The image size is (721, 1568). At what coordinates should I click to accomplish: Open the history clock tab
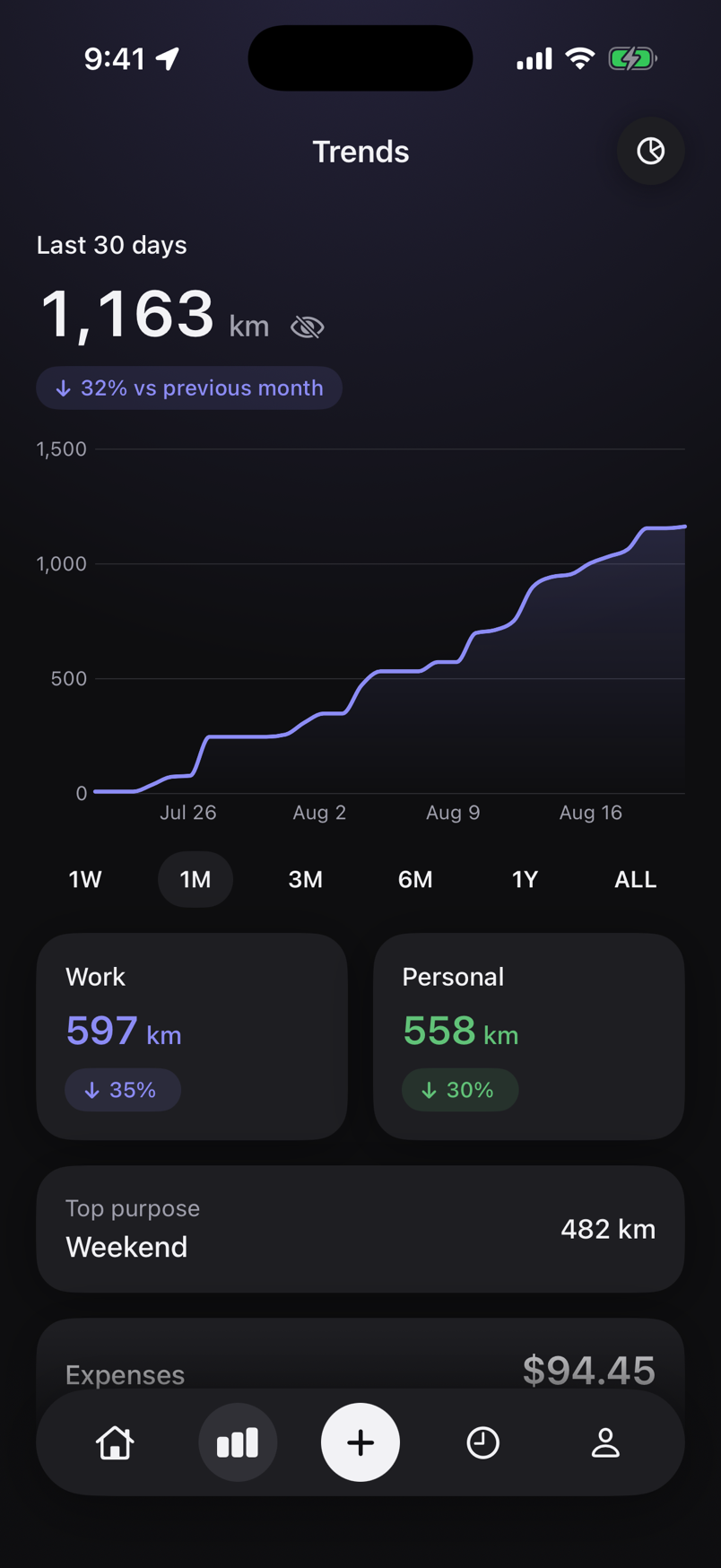(x=482, y=1442)
